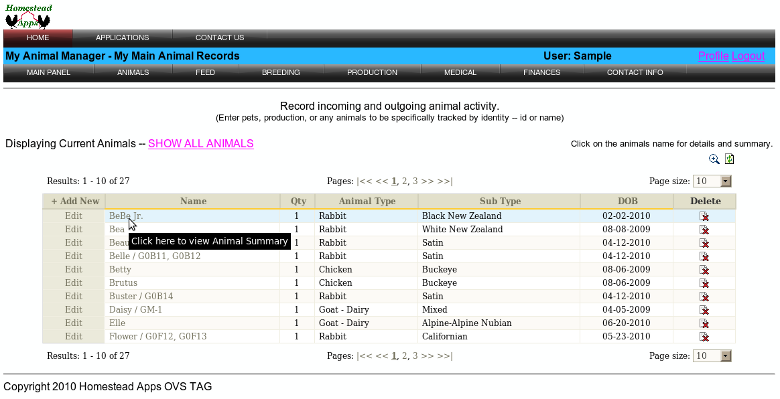The image size is (780, 399).
Task: Click next page >> above the table
Action: click(427, 181)
